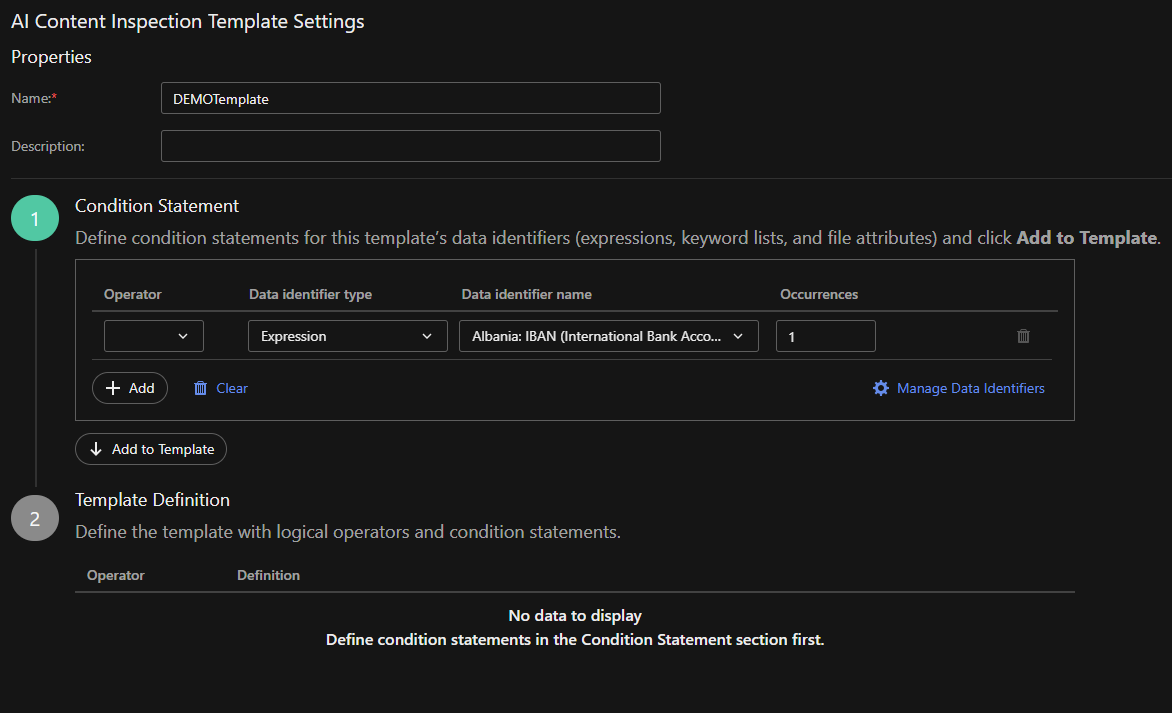1172x713 pixels.
Task: Click the Occurrences field showing 1
Action: click(825, 336)
